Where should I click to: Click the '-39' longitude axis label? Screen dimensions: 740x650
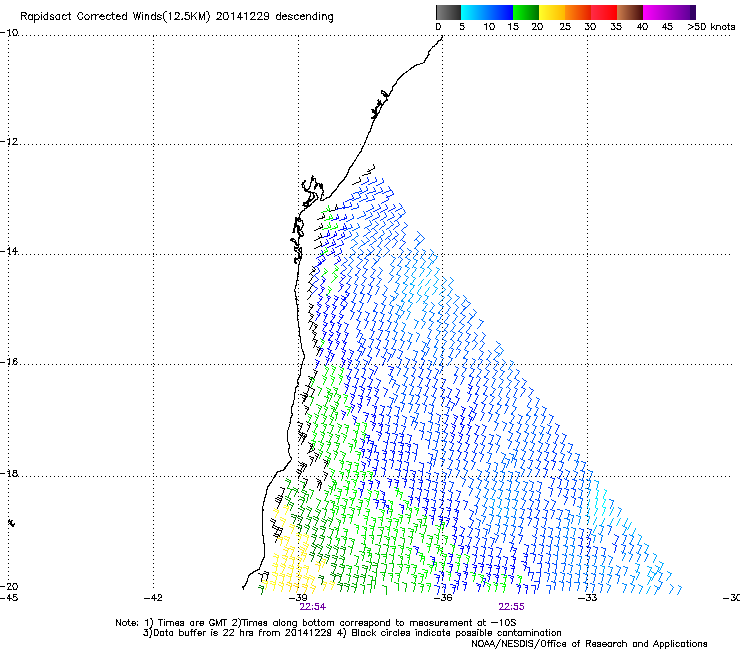pyautogui.click(x=298, y=598)
